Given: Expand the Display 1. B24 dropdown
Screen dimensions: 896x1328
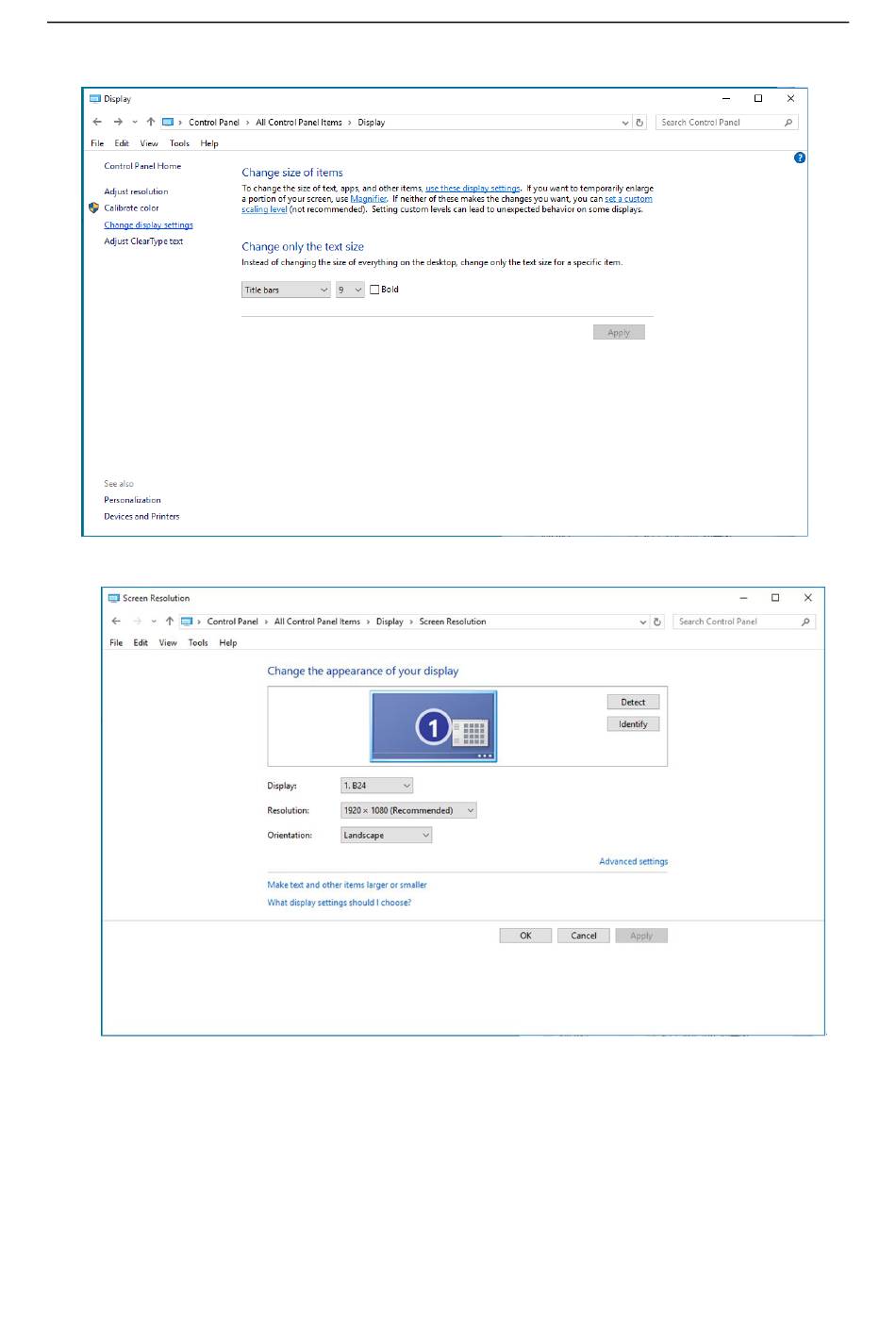Looking at the screenshot, I should (377, 786).
